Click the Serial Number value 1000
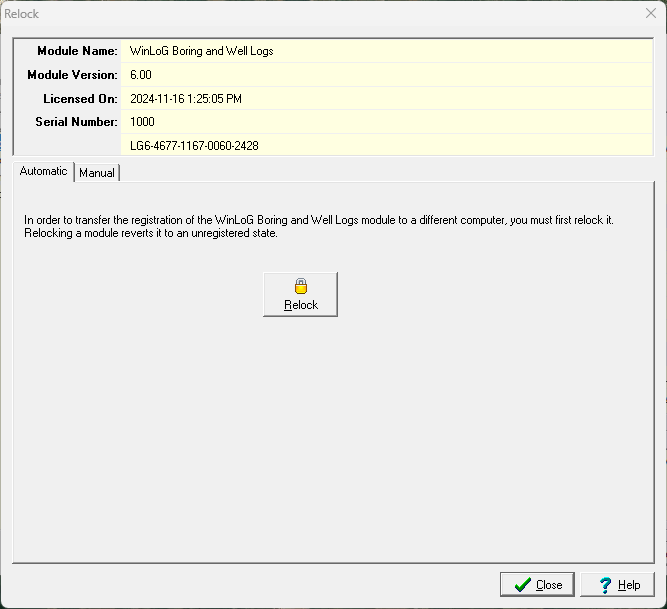 click(142, 122)
